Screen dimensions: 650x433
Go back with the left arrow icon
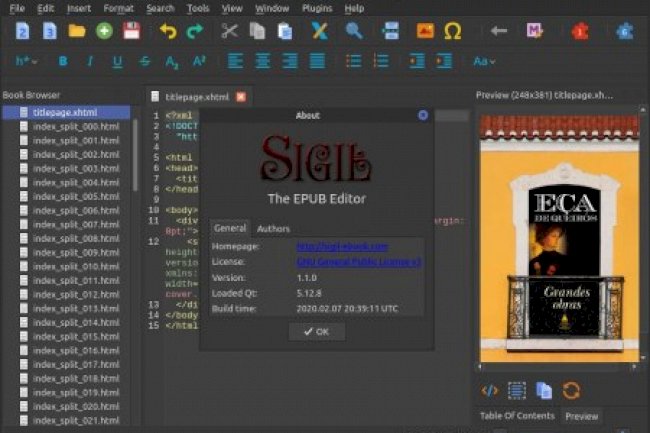(x=498, y=31)
